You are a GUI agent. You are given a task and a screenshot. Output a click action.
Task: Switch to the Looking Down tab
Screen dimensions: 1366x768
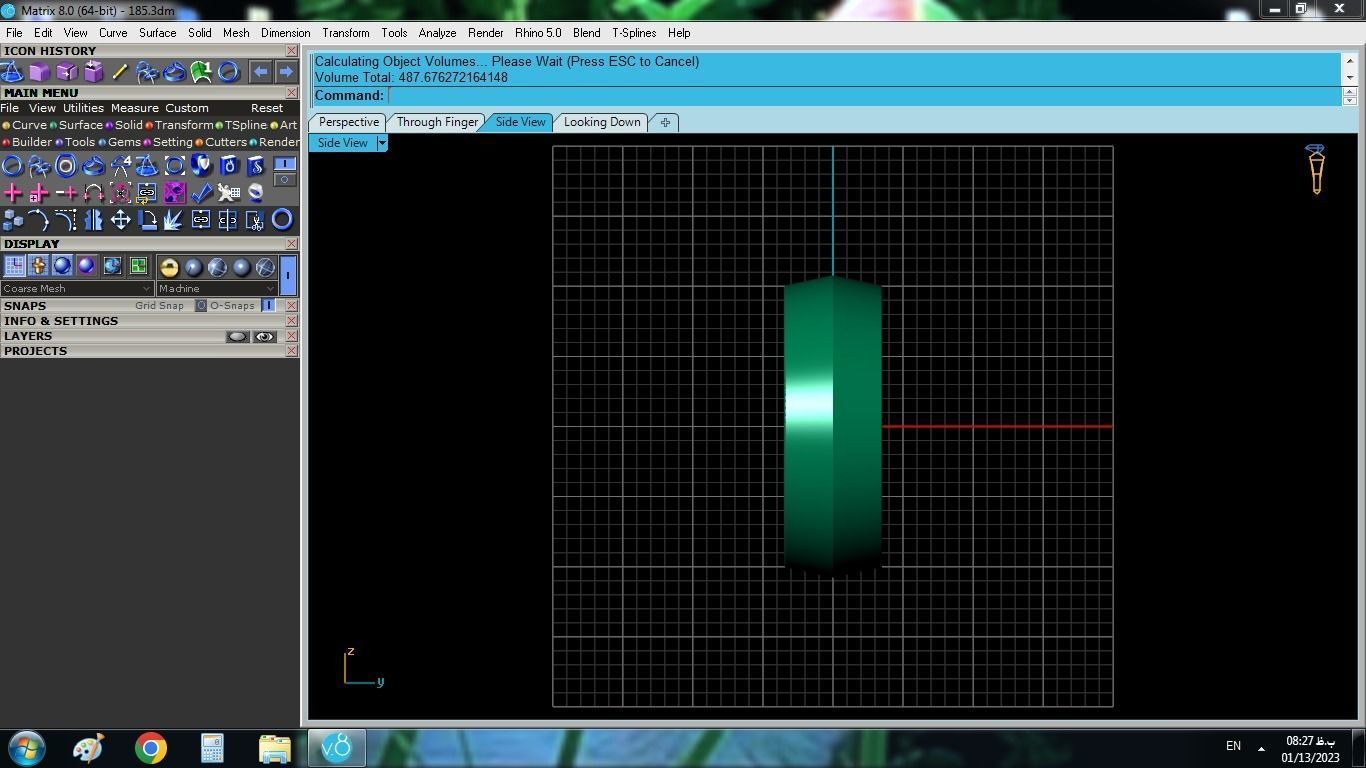click(602, 122)
